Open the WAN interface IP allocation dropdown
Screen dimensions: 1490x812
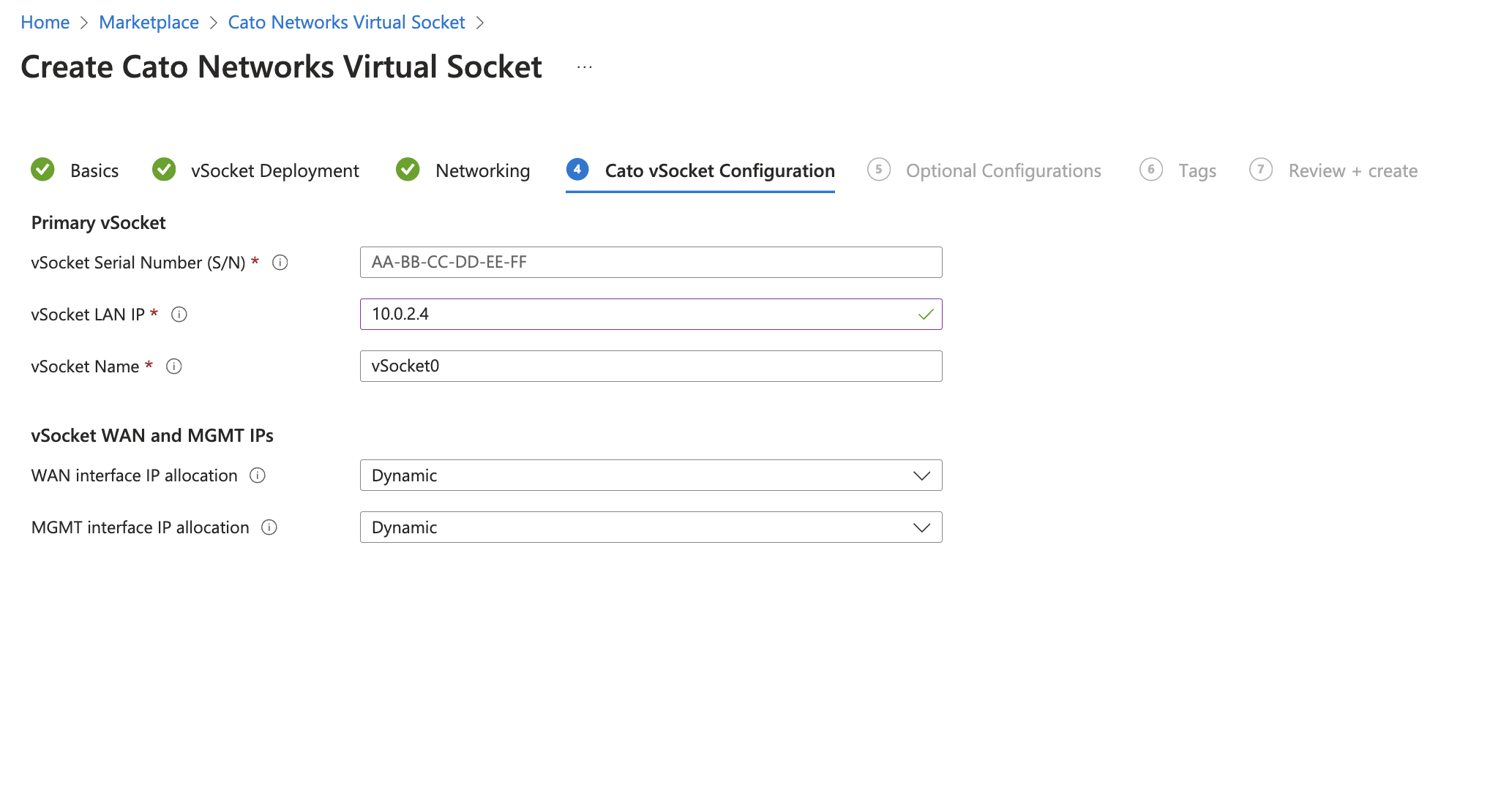point(651,475)
